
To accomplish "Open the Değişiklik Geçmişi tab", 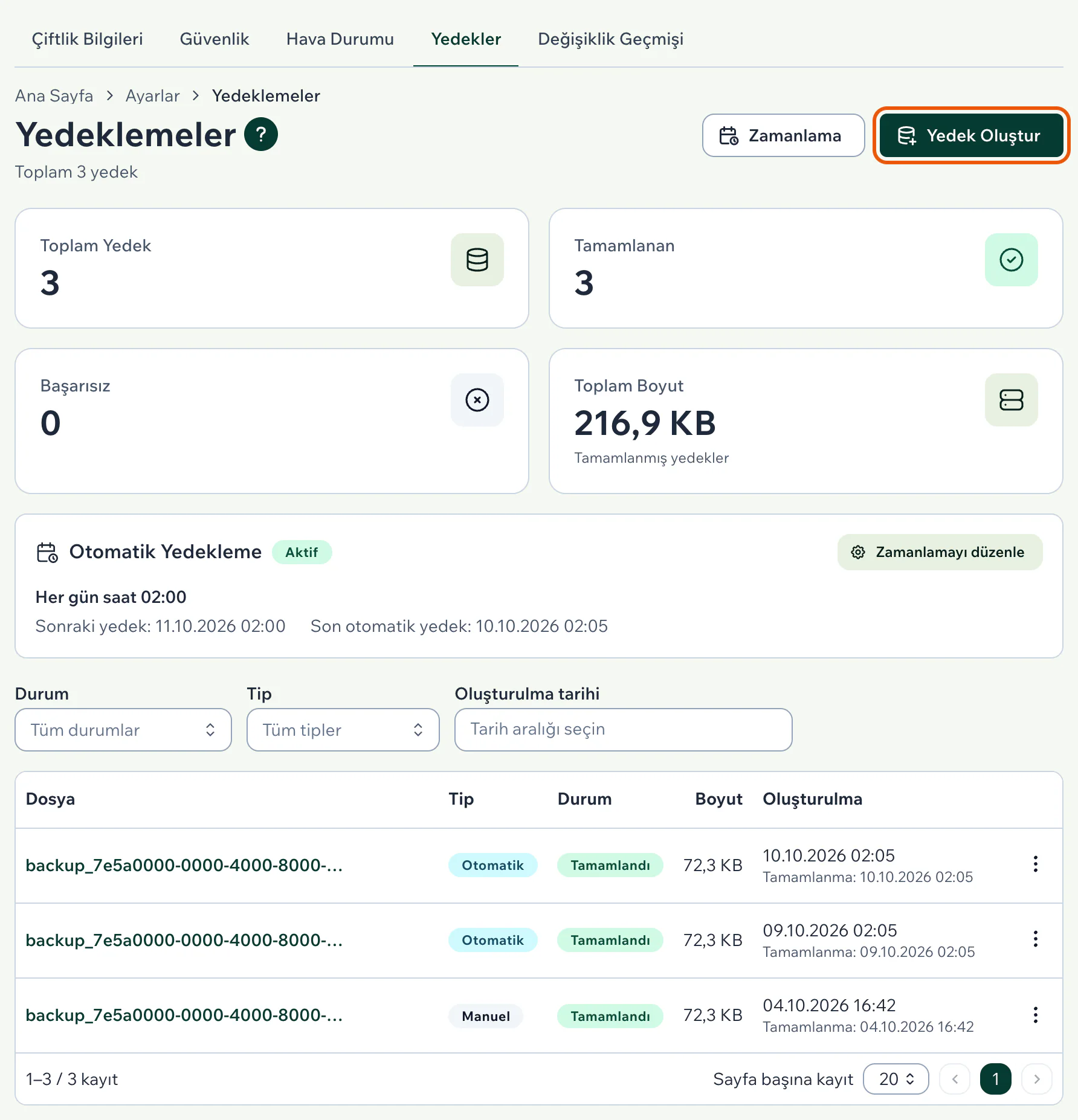I will click(611, 39).
